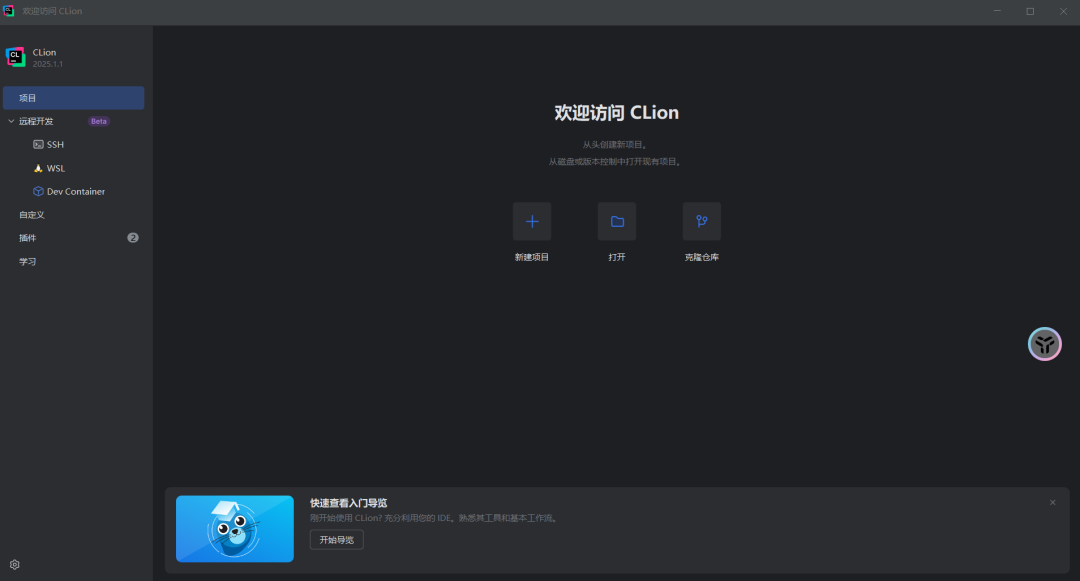Select the 克隆仓库 (Clone Repository) icon
The image size is (1080, 581).
(701, 221)
